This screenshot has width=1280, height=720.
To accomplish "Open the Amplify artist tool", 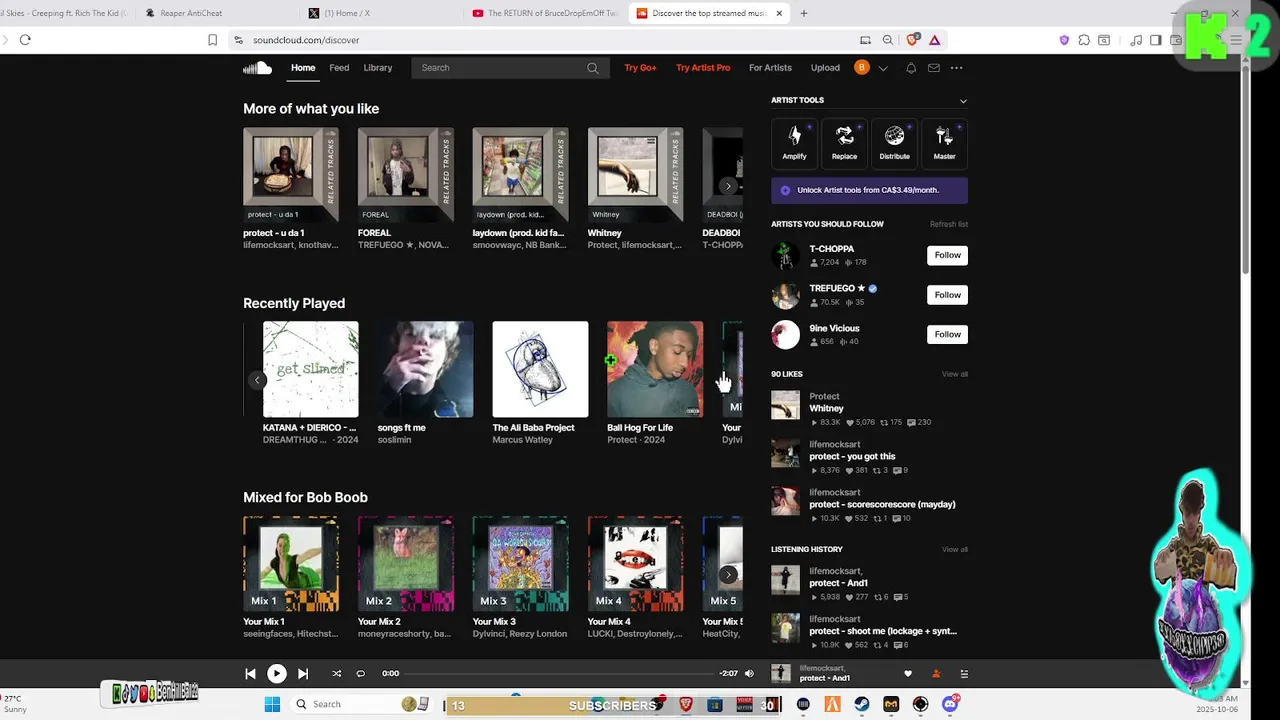I will [x=795, y=143].
